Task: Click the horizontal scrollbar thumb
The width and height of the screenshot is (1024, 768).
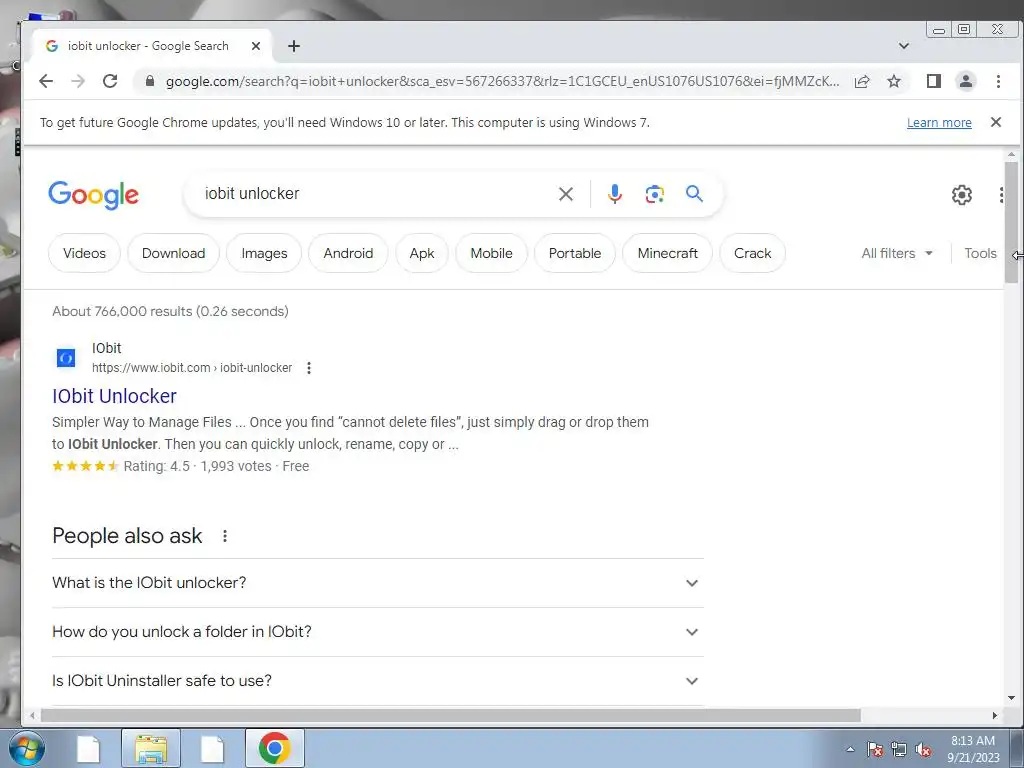Action: pos(451,716)
